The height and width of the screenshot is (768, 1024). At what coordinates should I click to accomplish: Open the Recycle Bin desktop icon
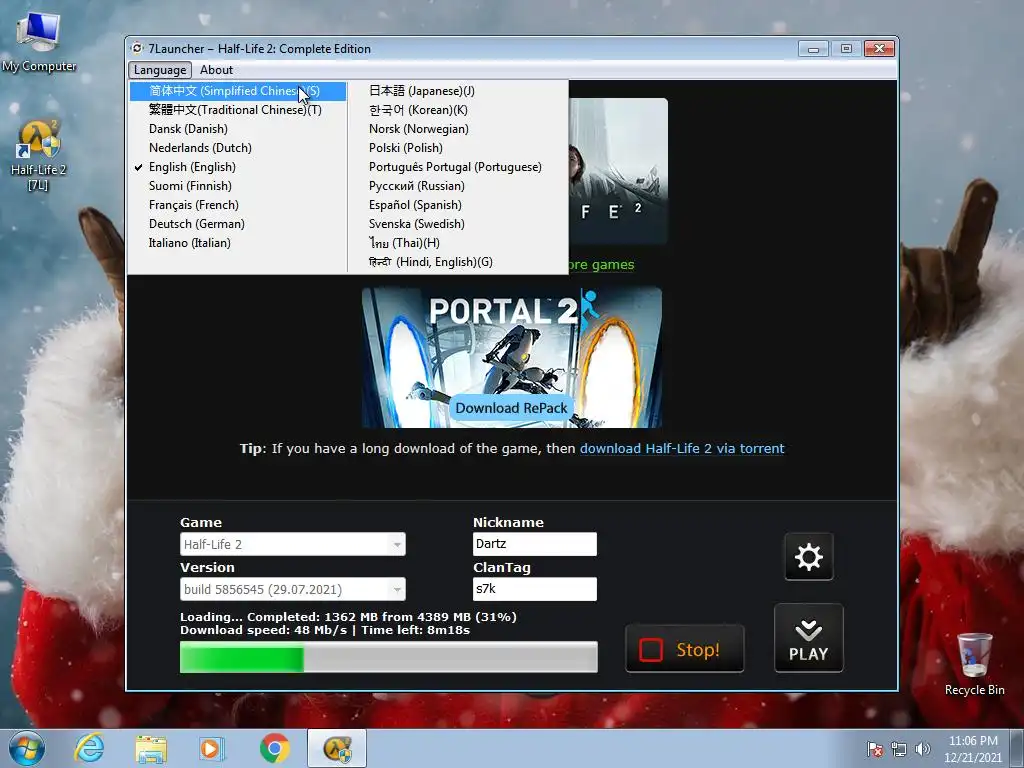pyautogui.click(x=974, y=664)
